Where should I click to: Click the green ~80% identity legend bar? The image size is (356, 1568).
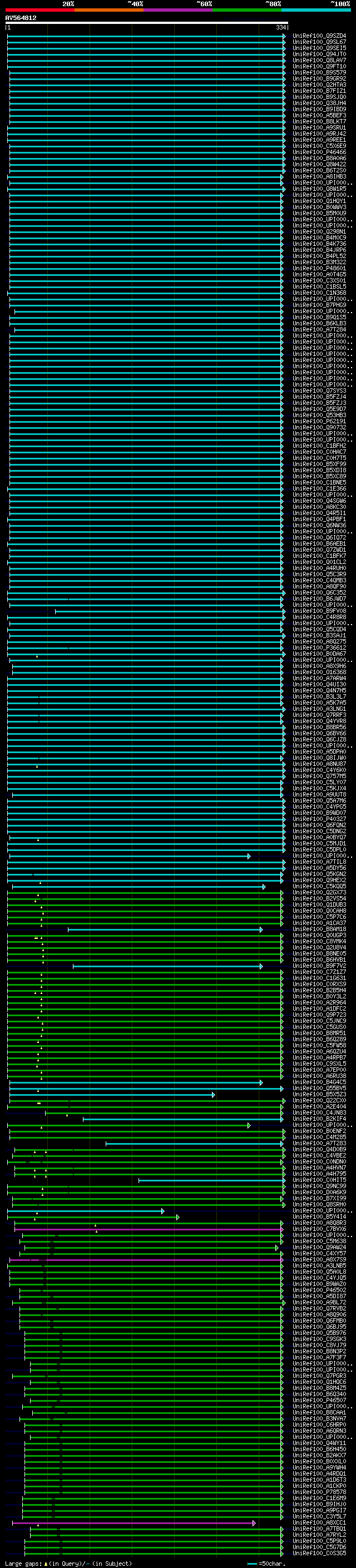point(247,11)
